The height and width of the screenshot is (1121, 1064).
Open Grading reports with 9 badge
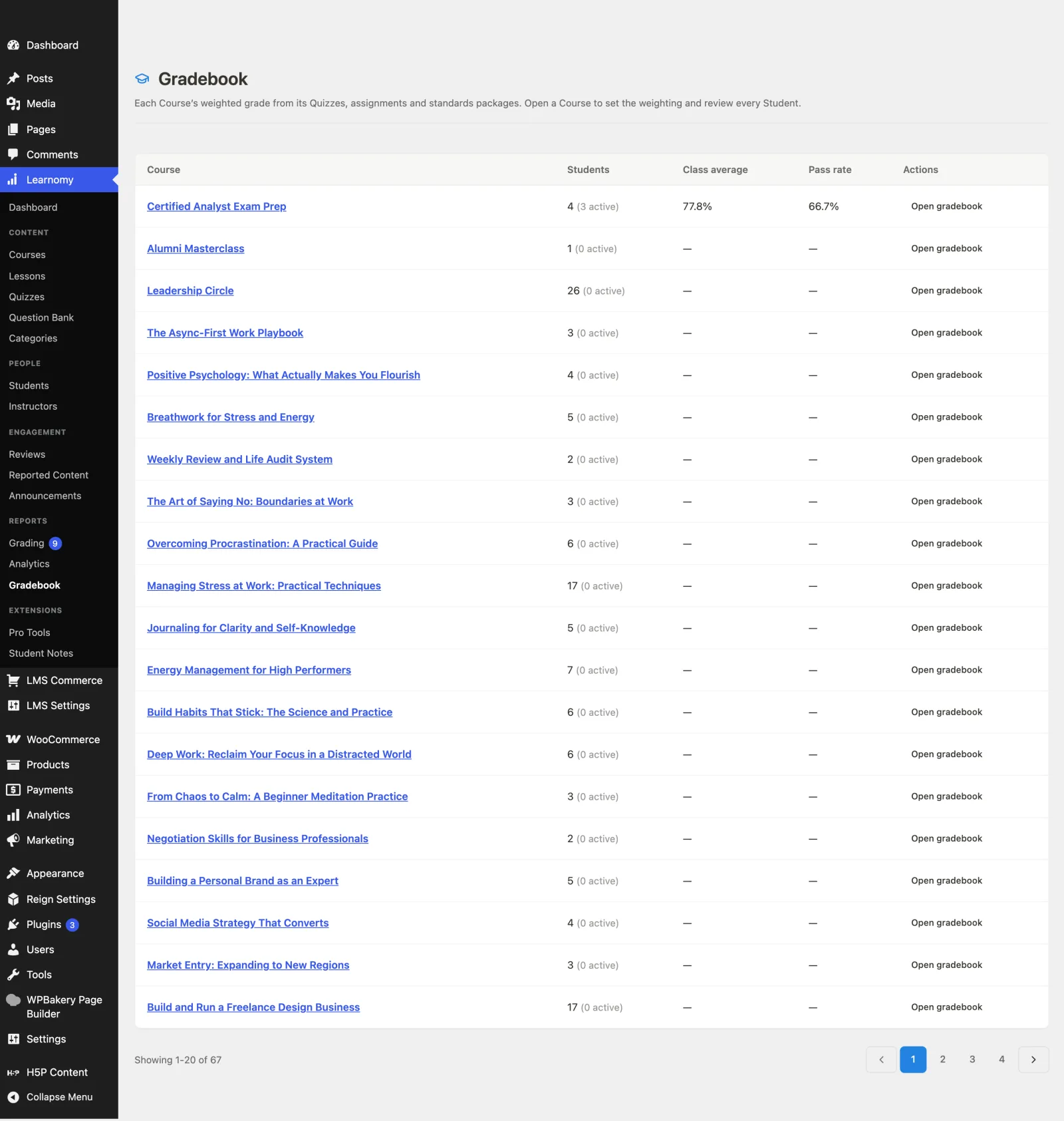pyautogui.click(x=35, y=544)
